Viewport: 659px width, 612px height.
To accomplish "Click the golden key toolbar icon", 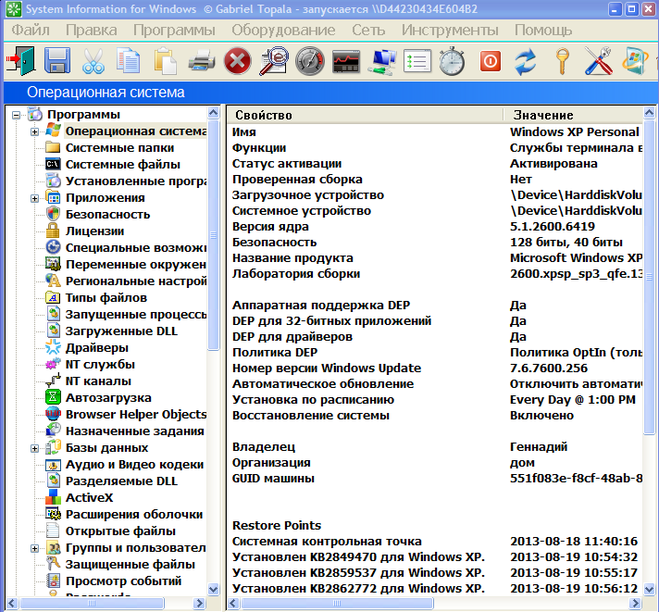I will tap(562, 62).
